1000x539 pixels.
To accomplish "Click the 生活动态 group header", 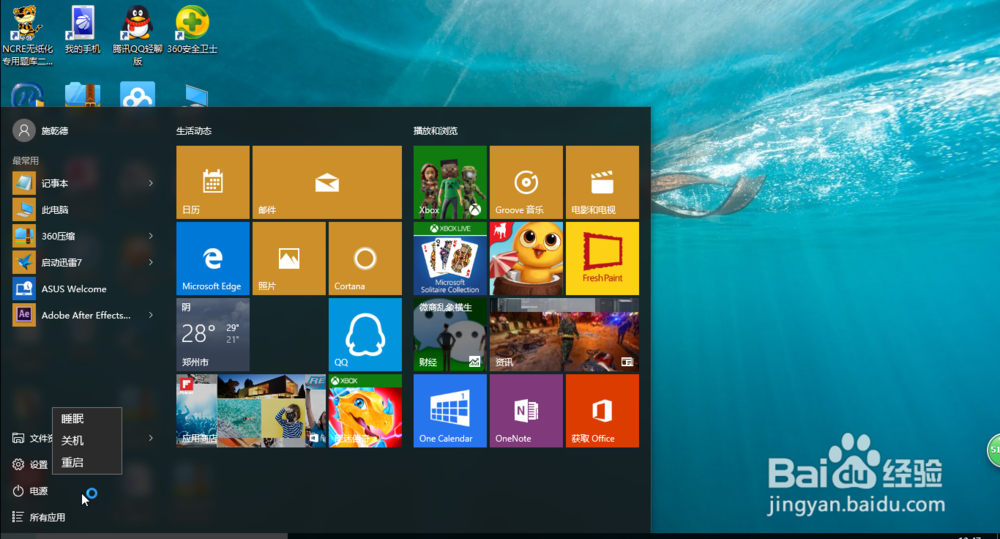I will pyautogui.click(x=194, y=131).
